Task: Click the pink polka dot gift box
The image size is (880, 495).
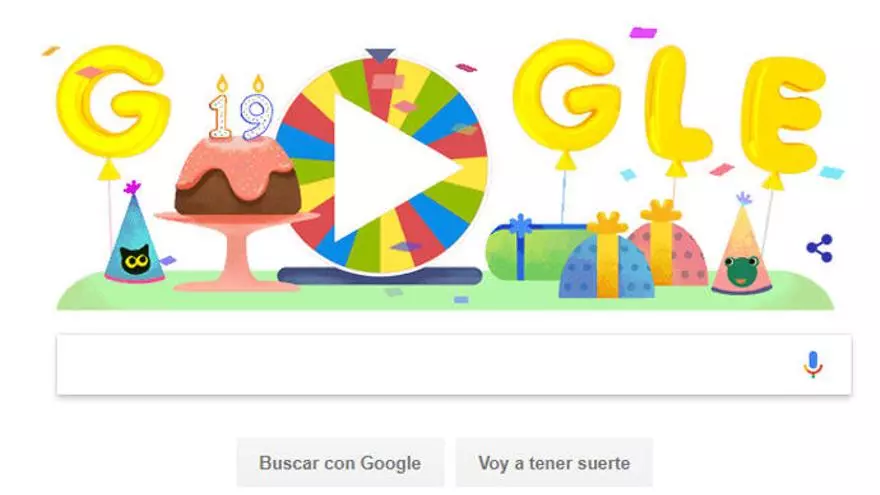Action: tap(668, 247)
